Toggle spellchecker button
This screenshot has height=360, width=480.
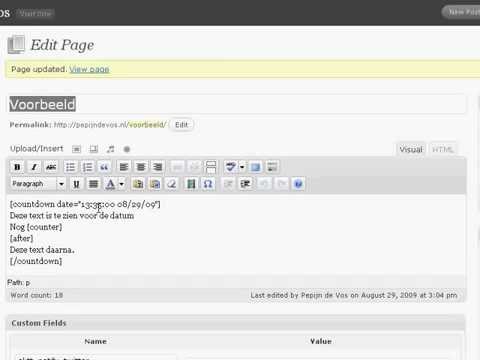coord(231,167)
